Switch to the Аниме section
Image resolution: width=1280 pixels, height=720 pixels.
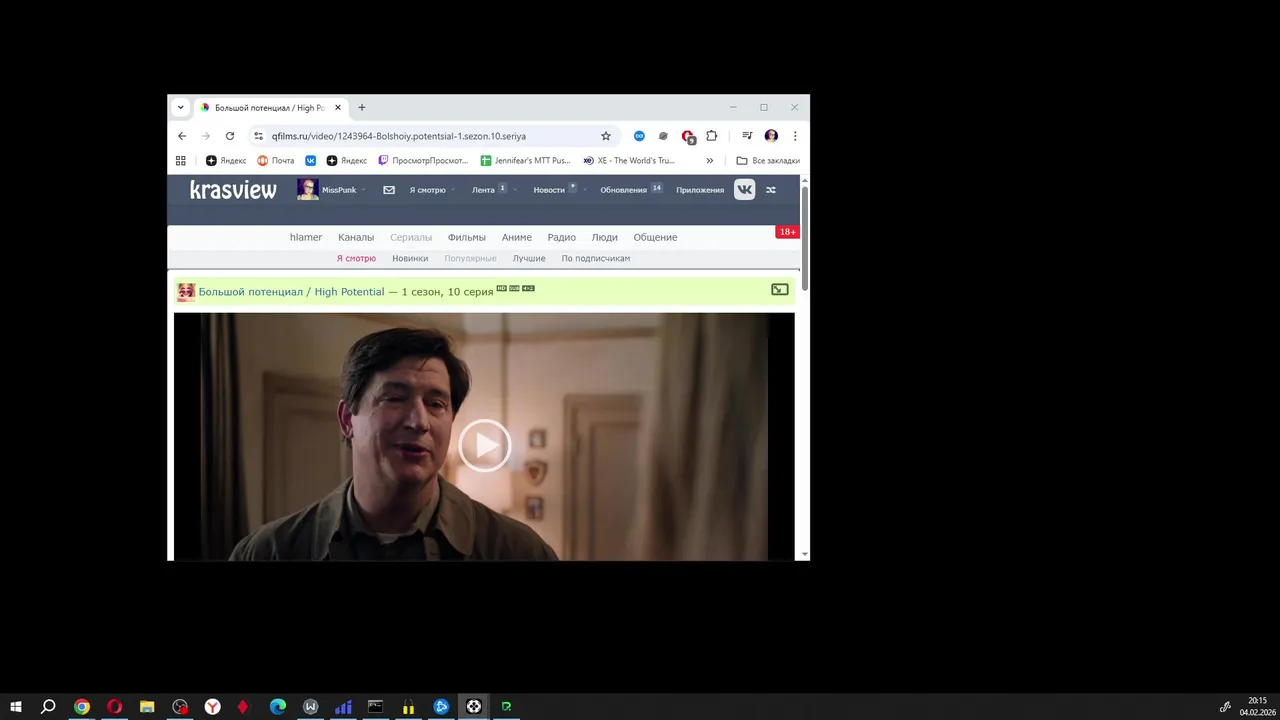point(517,237)
